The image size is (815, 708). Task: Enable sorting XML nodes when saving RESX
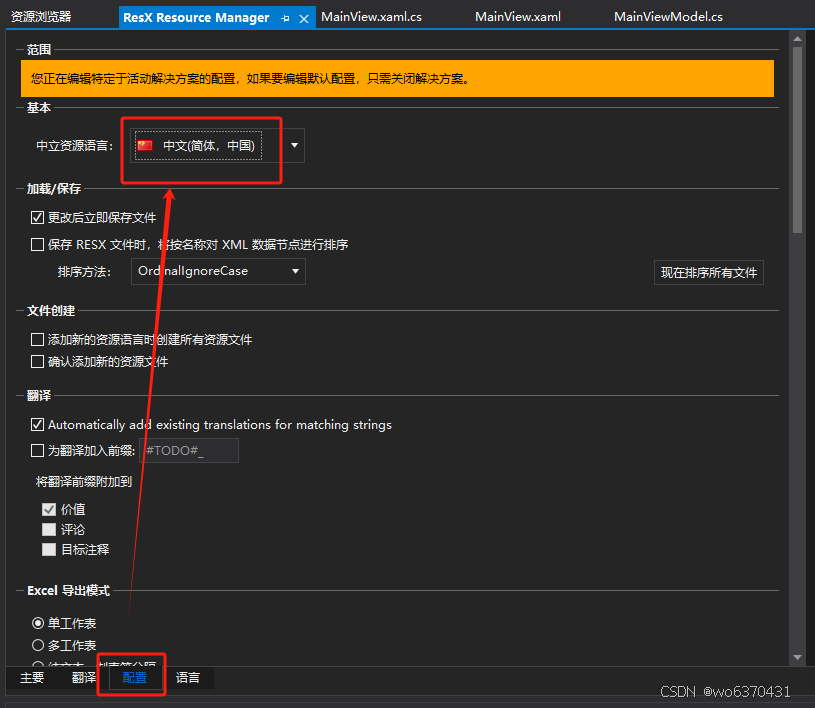click(x=37, y=244)
